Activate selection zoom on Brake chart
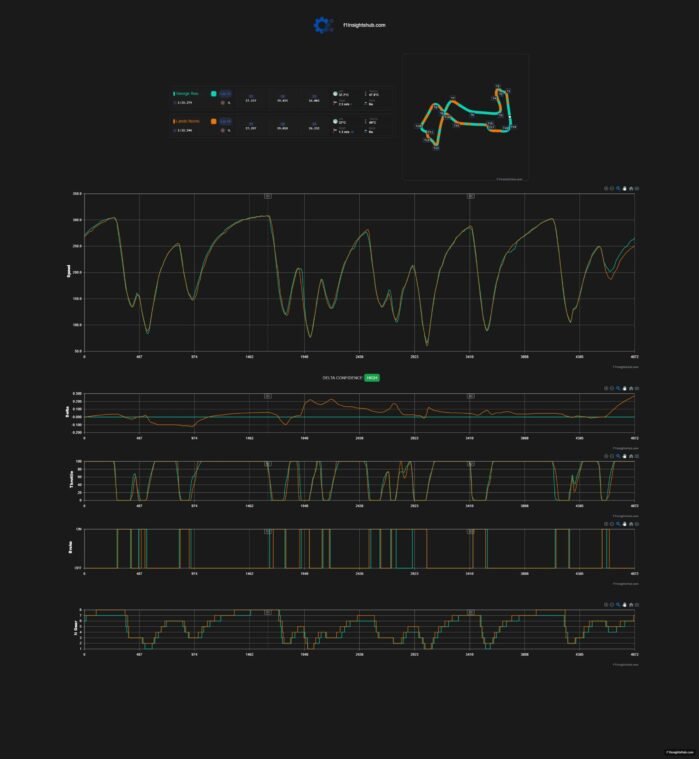 click(618, 524)
